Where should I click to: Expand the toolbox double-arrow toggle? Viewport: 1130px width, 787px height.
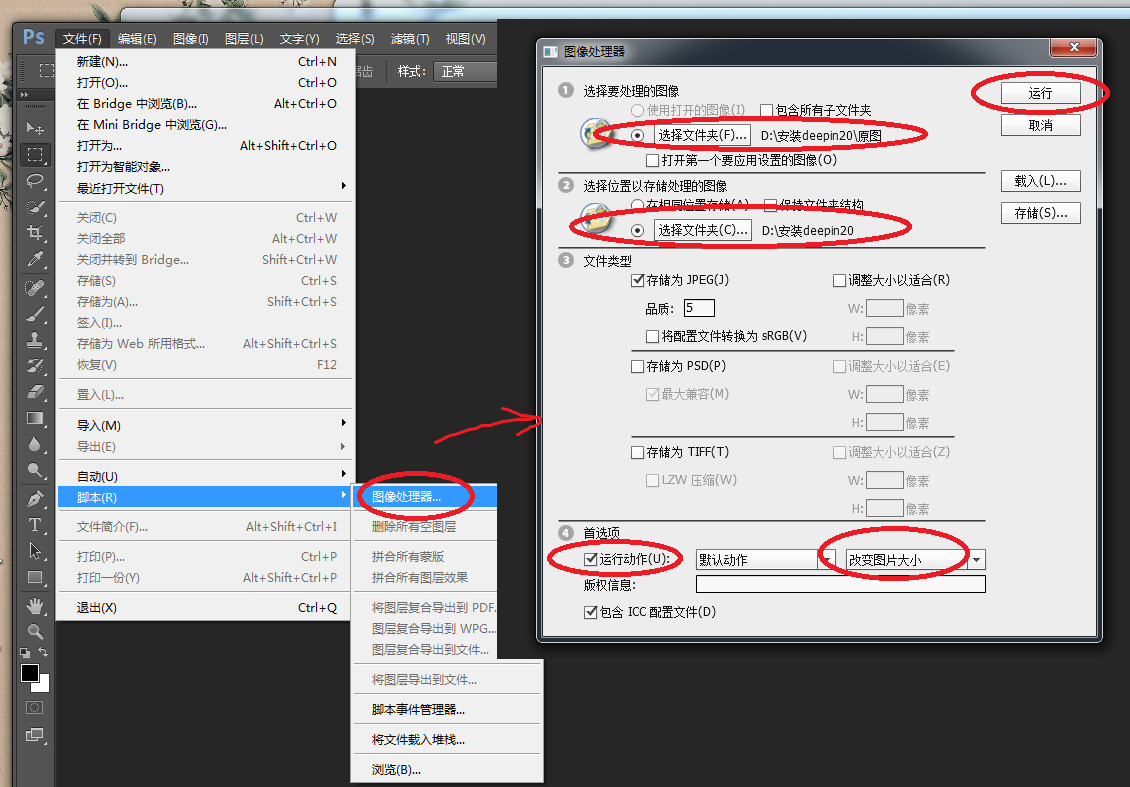(x=25, y=94)
